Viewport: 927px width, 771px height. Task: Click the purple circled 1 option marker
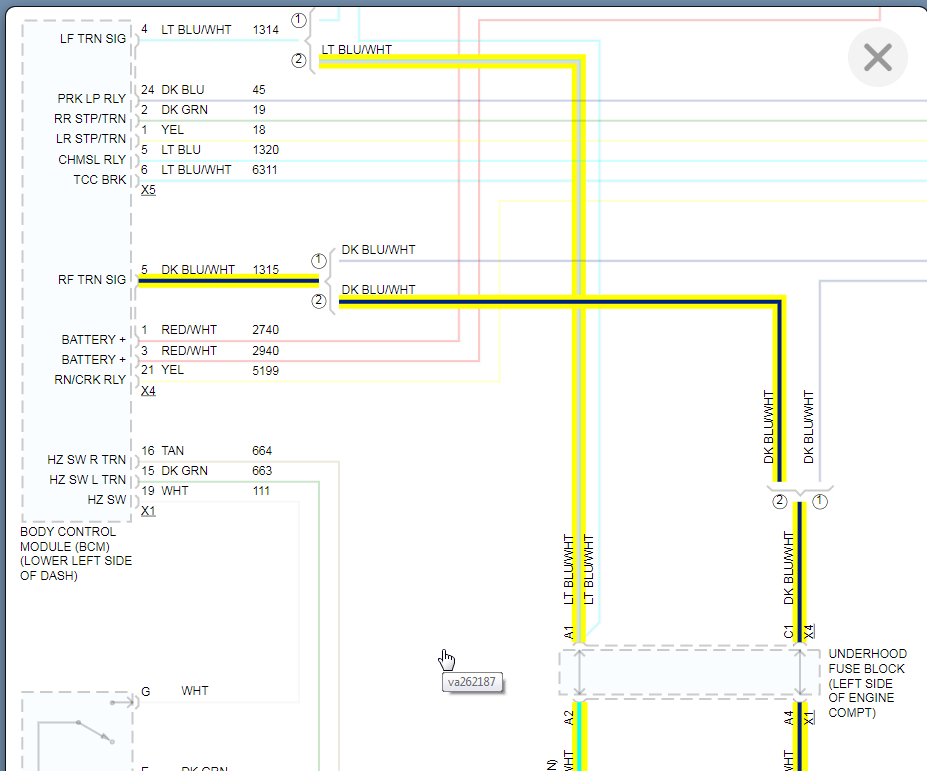298,20
